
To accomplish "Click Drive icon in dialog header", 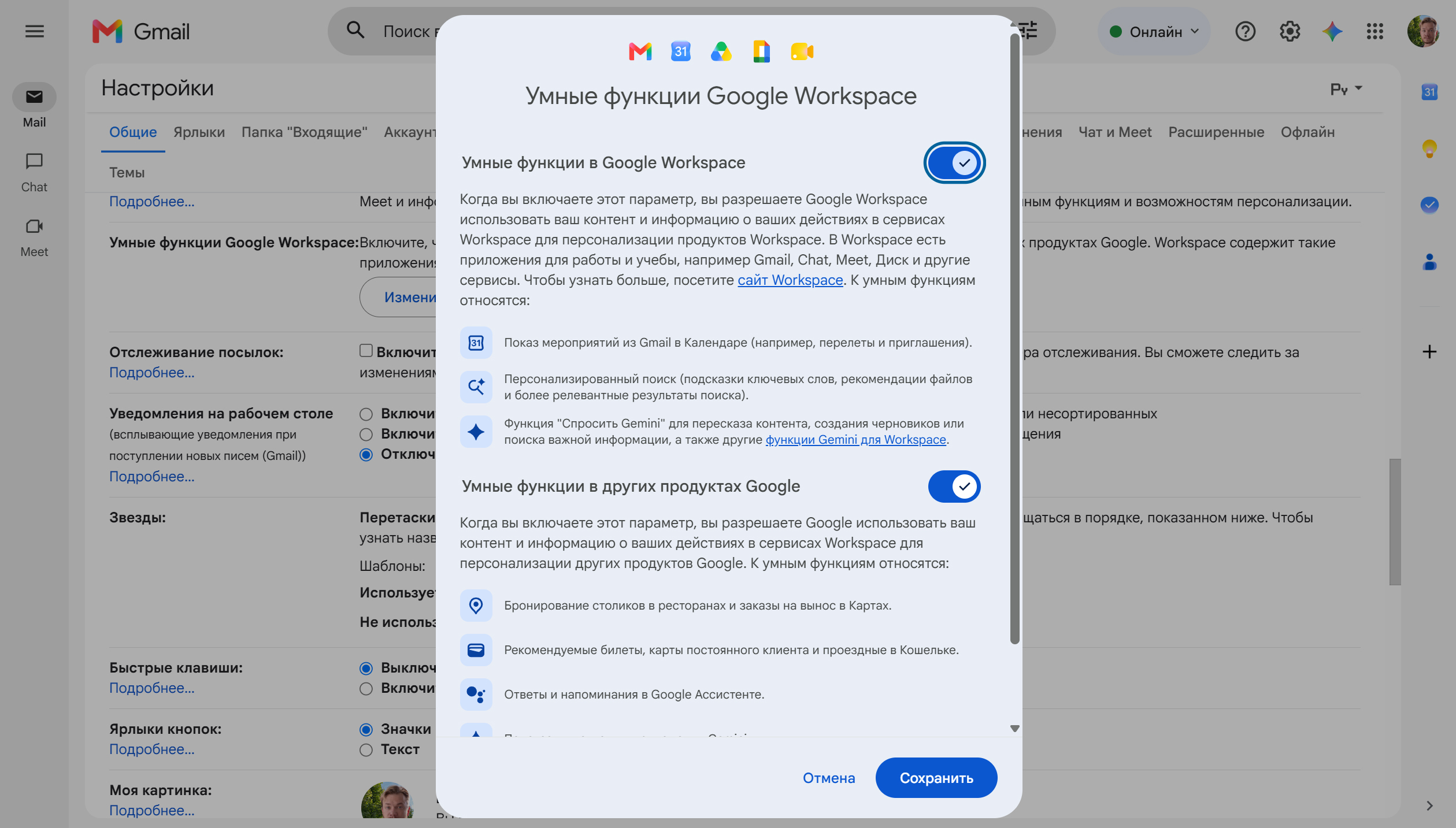I will (x=721, y=52).
